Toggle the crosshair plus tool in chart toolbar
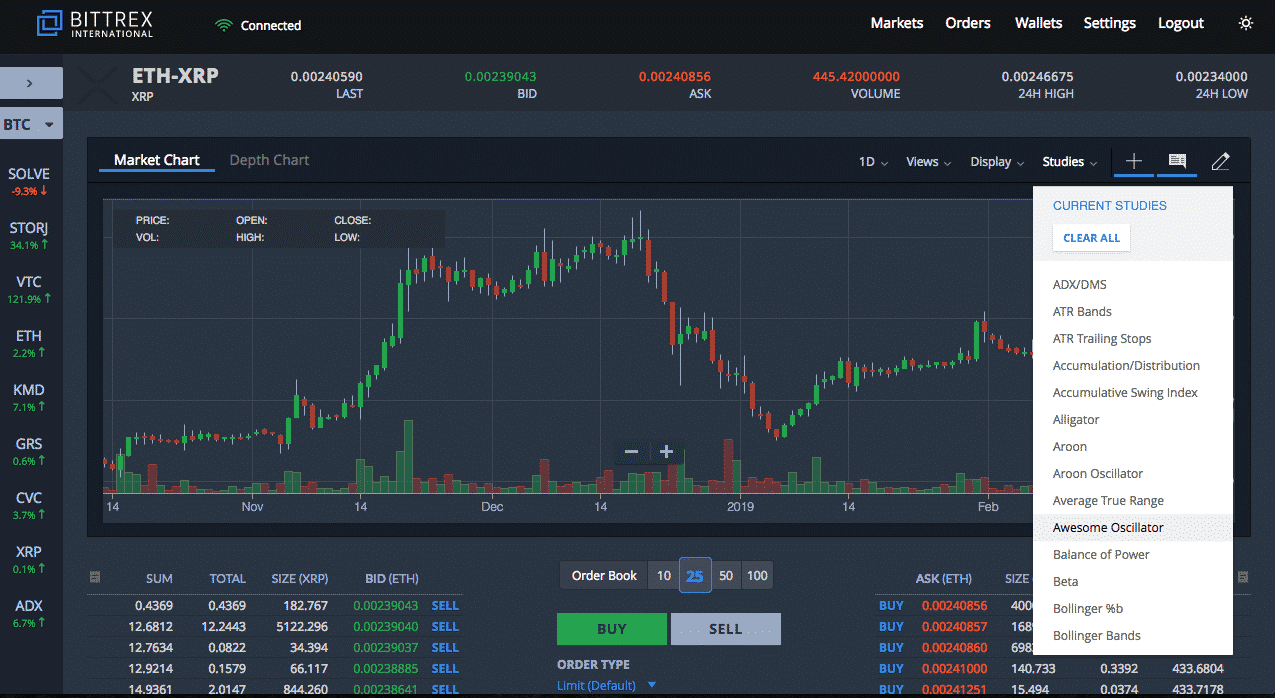The width and height of the screenshot is (1275, 698). coord(1133,161)
